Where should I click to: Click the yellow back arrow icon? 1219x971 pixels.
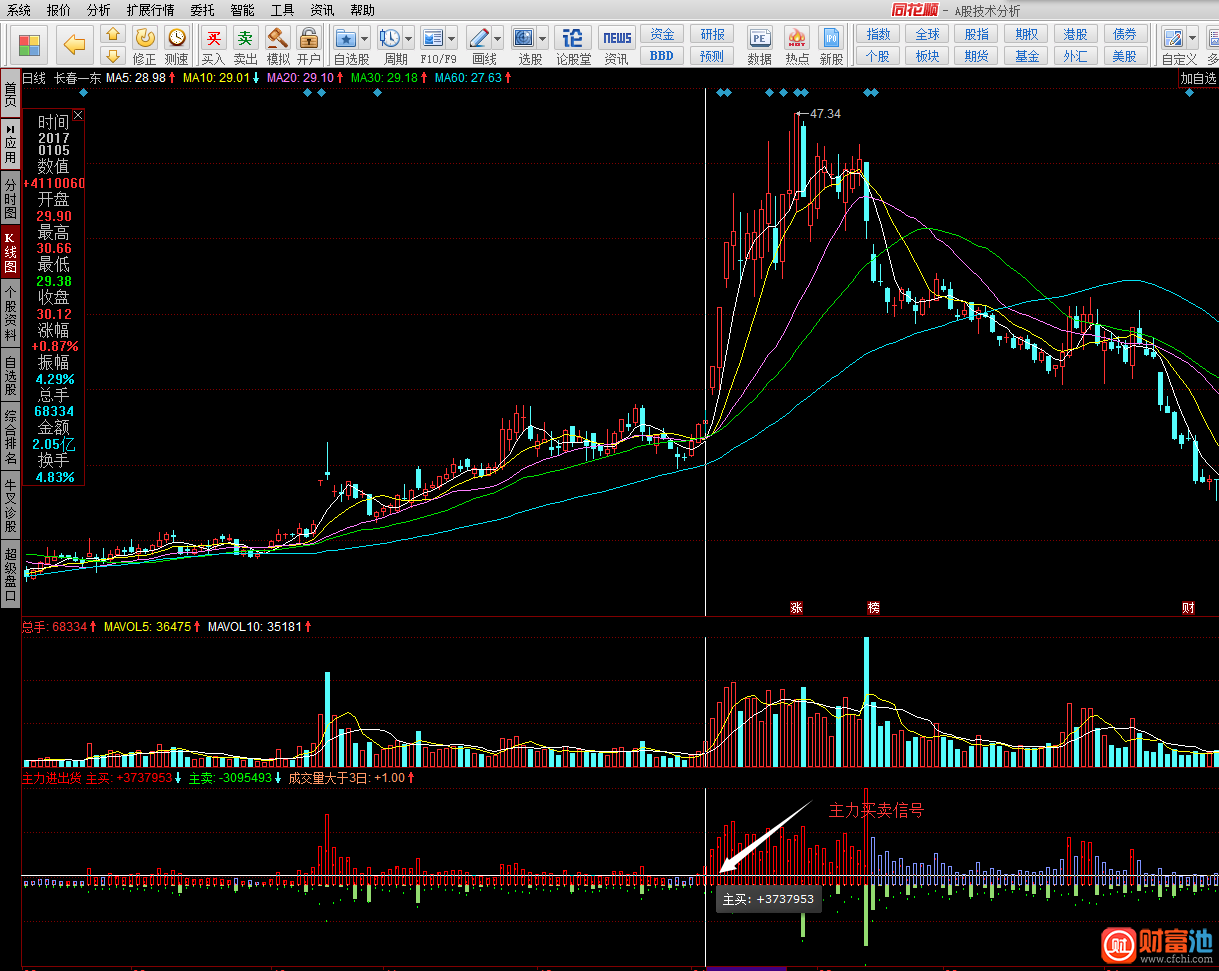75,45
